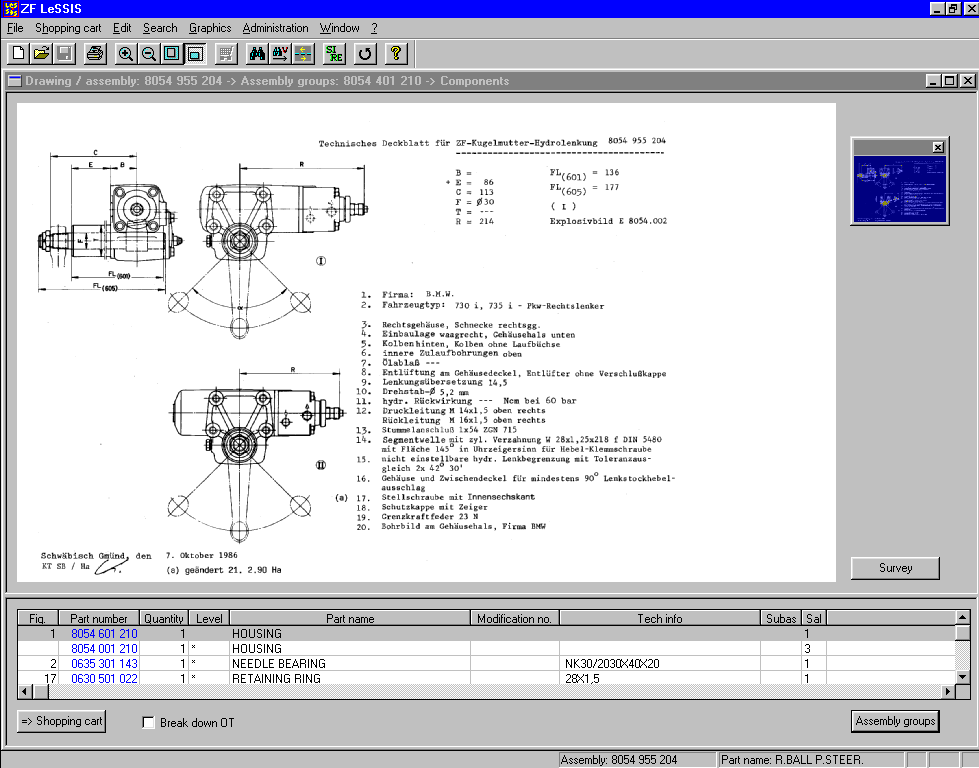979x768 pixels.
Task: Maximize the drawing / assembly child window
Action: [950, 81]
